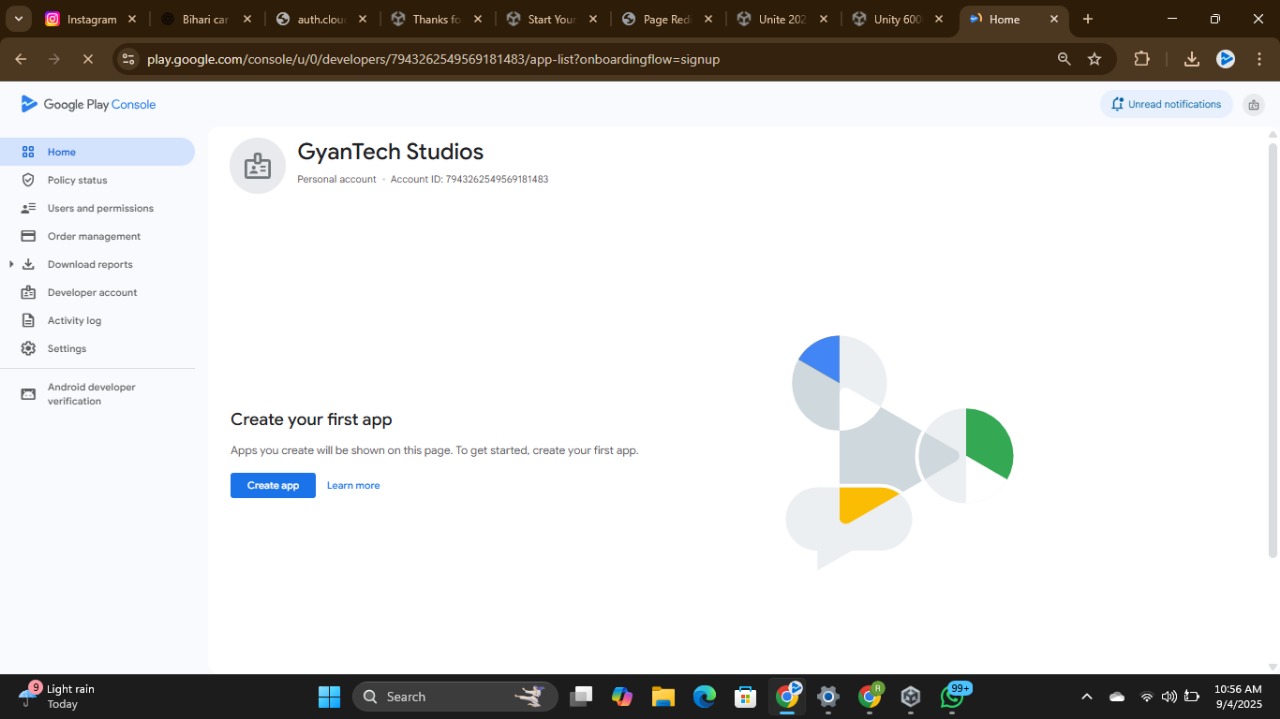Click the Download reports label
The height and width of the screenshot is (719, 1280).
coord(90,264)
